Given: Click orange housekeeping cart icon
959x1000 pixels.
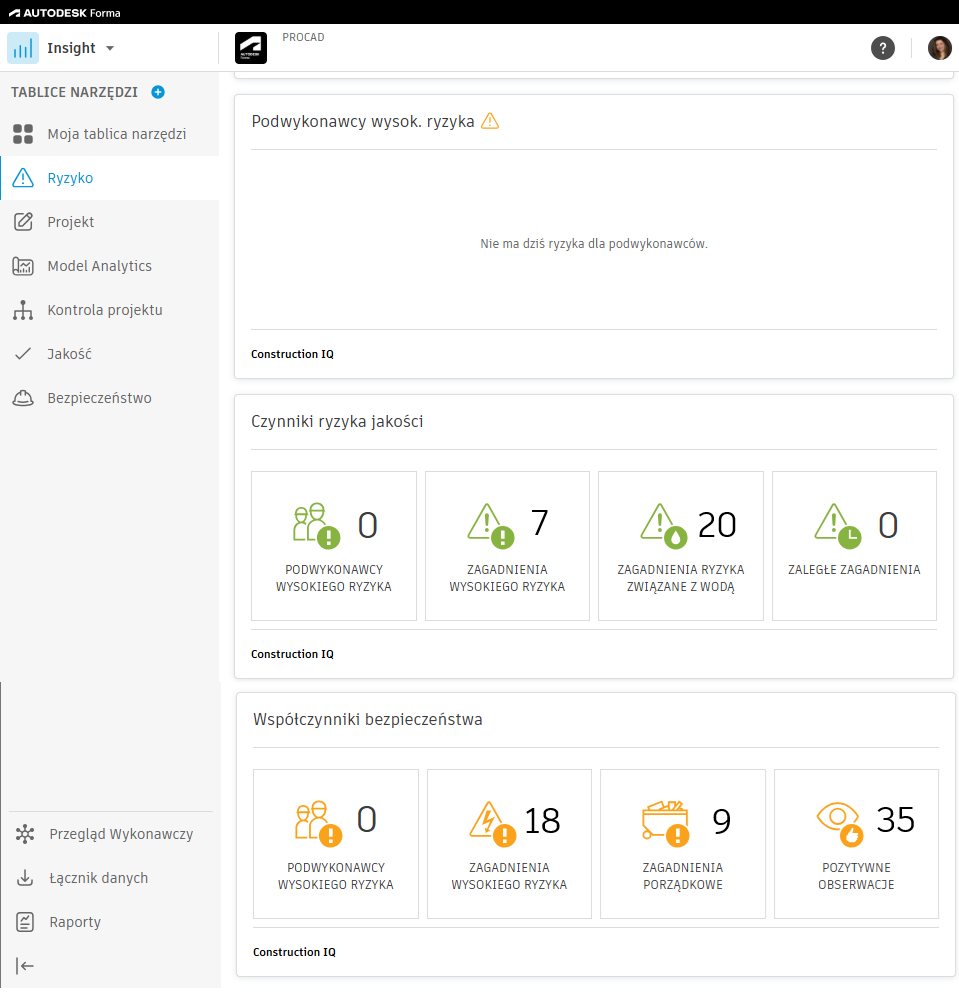Looking at the screenshot, I should pyautogui.click(x=666, y=823).
